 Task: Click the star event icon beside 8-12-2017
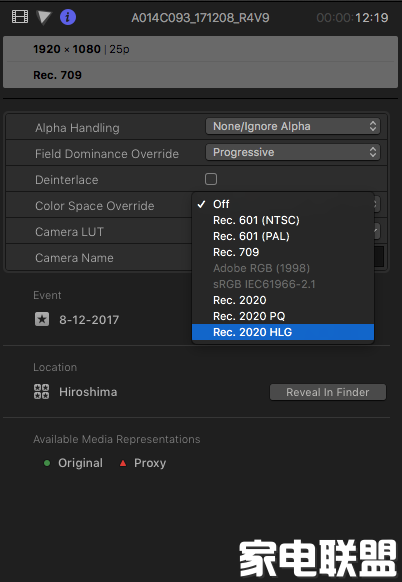click(x=42, y=319)
